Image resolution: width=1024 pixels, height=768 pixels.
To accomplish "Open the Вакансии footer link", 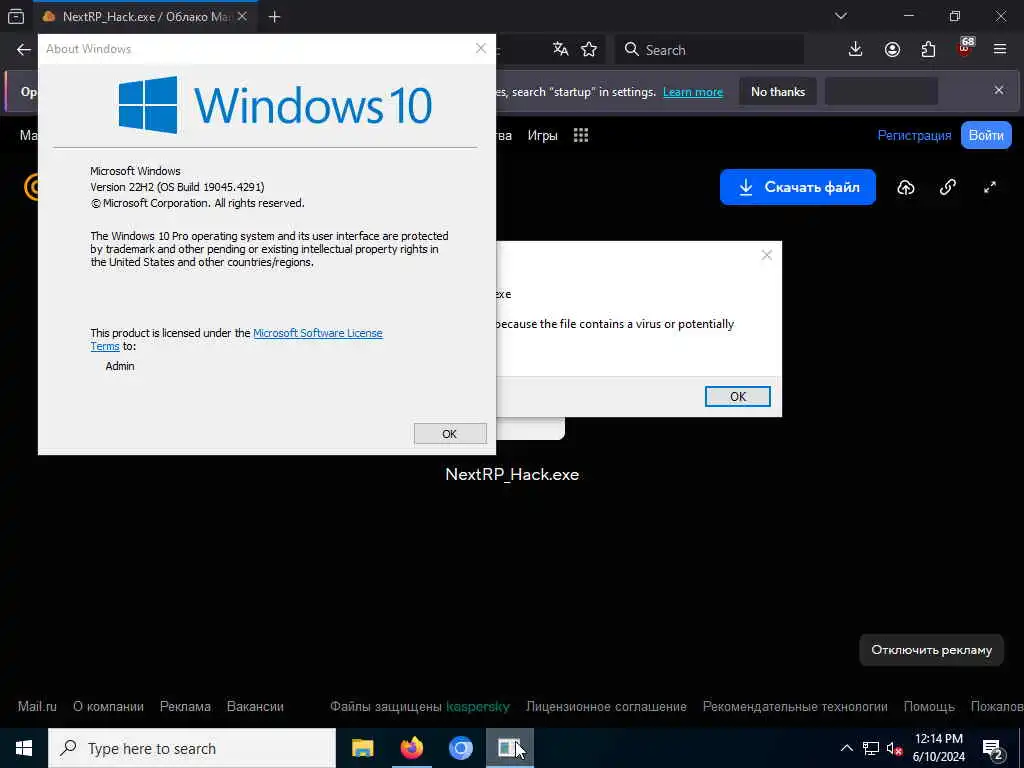I will 255,707.
